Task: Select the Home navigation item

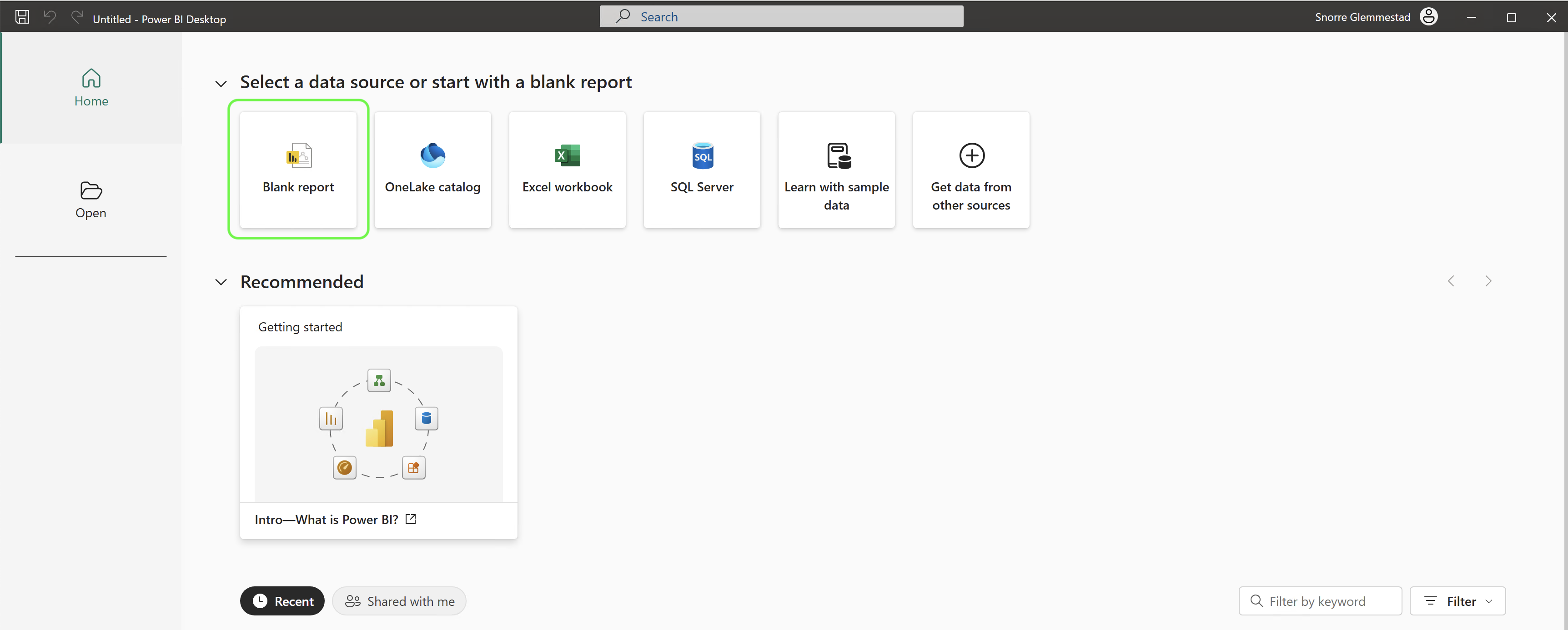Action: tap(90, 88)
